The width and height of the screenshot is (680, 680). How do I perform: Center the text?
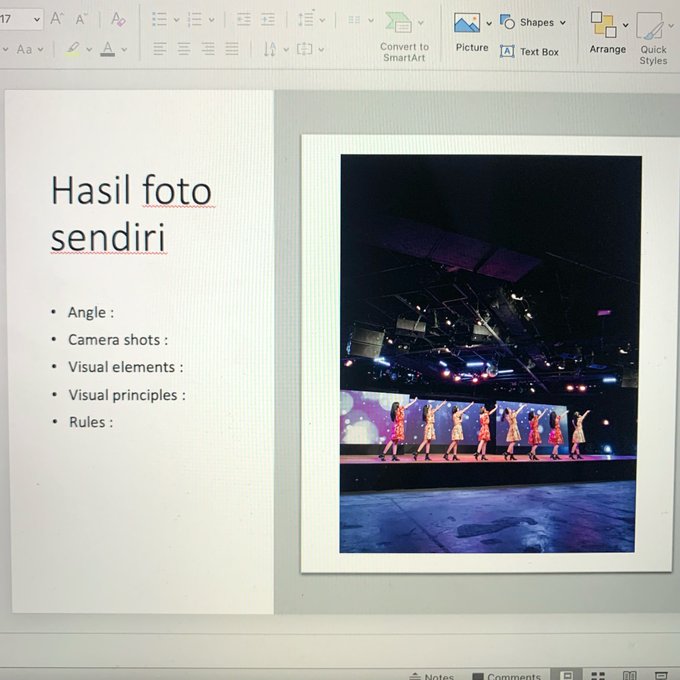[184, 49]
